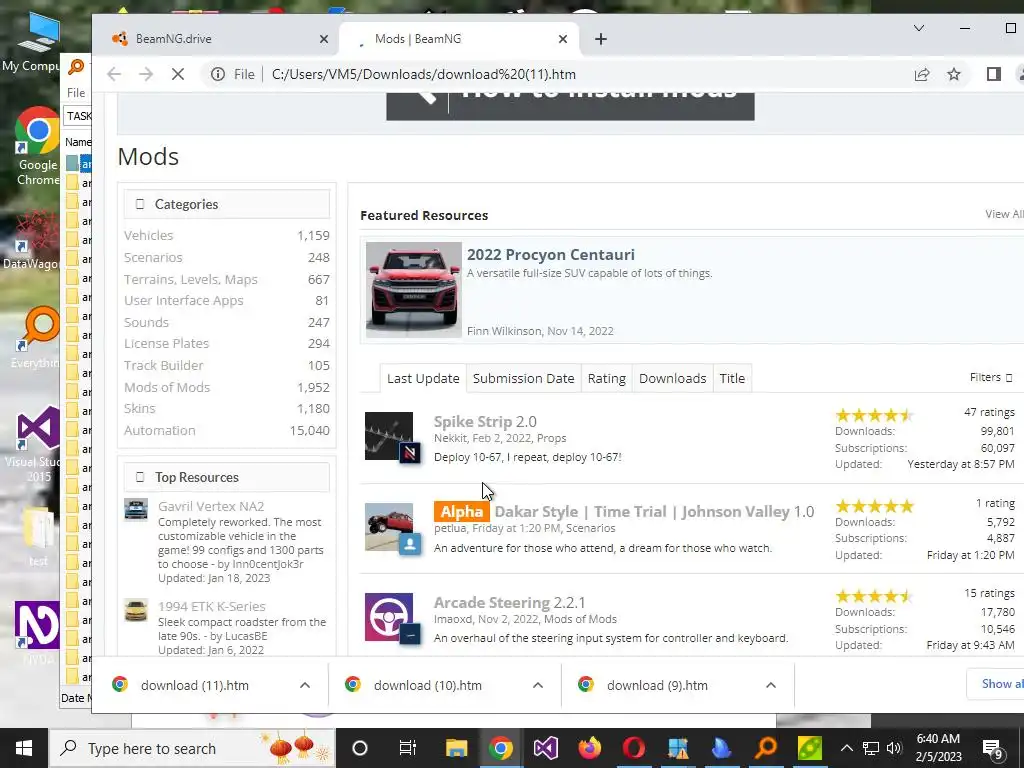
Task: Click the taskbar search box
Action: [x=192, y=748]
